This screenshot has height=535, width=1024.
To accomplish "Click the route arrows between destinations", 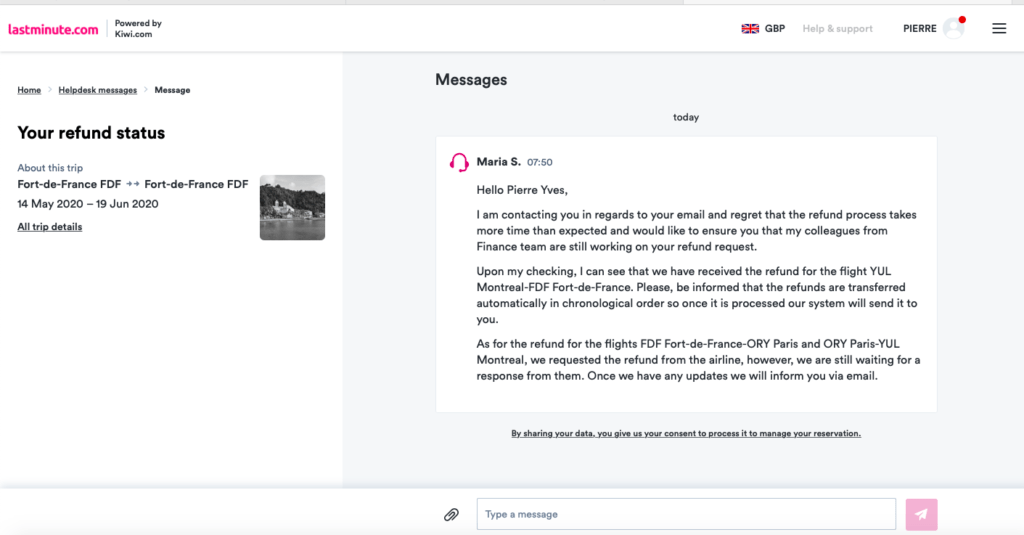I will tap(133, 184).
